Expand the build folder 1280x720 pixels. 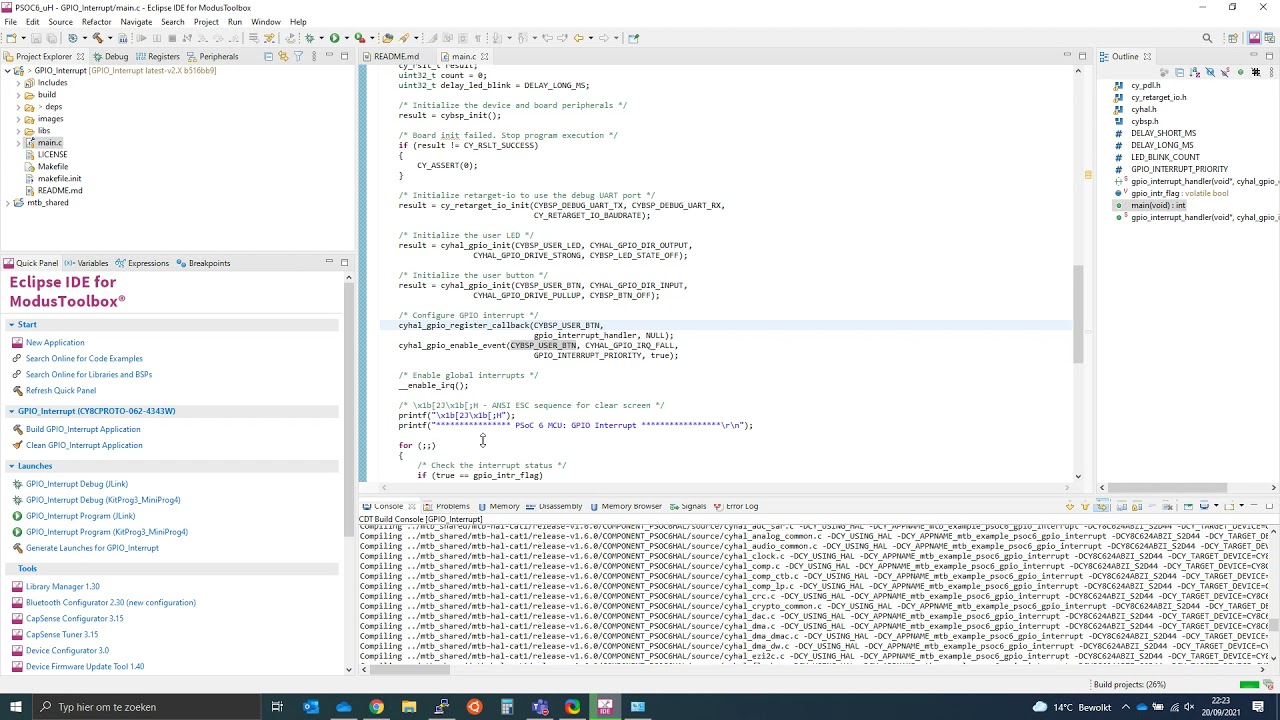coord(18,95)
